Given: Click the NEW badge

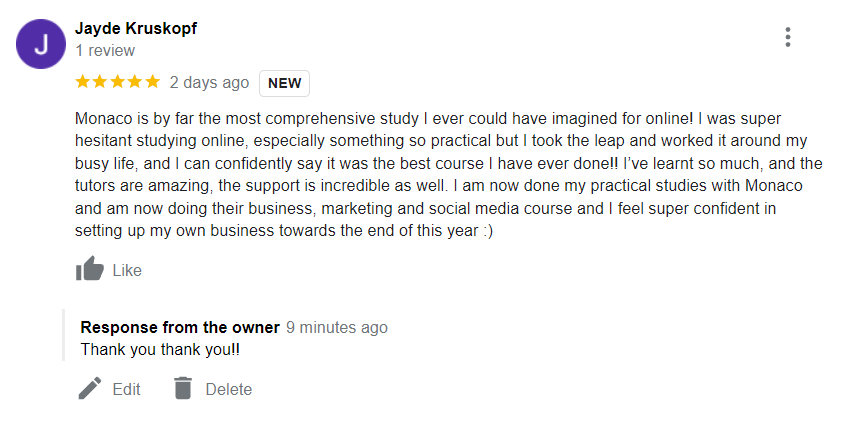Looking at the screenshot, I should [x=285, y=83].
